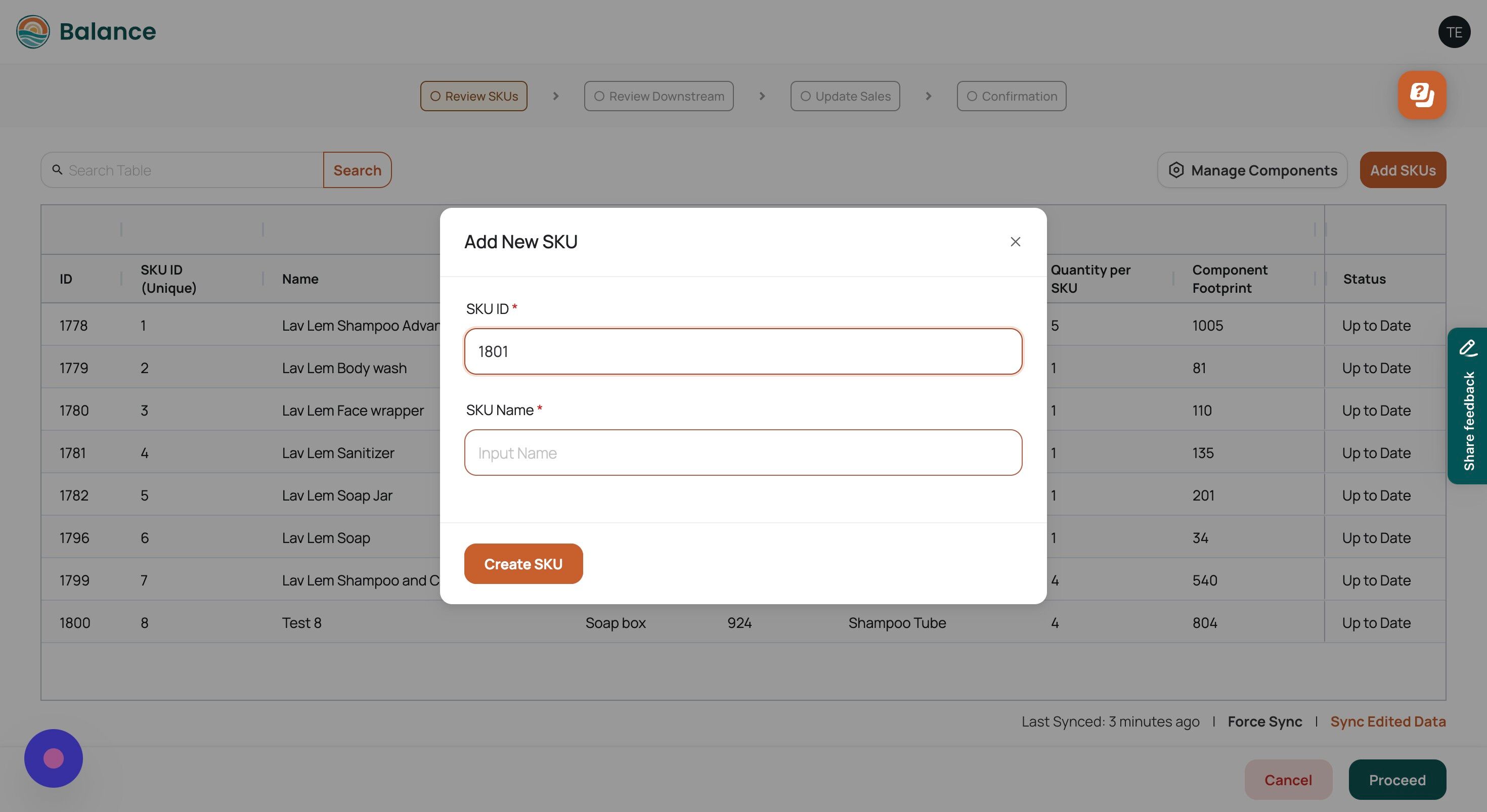Viewport: 1487px width, 812px height.
Task: Open the Balance logo home icon
Action: click(33, 32)
